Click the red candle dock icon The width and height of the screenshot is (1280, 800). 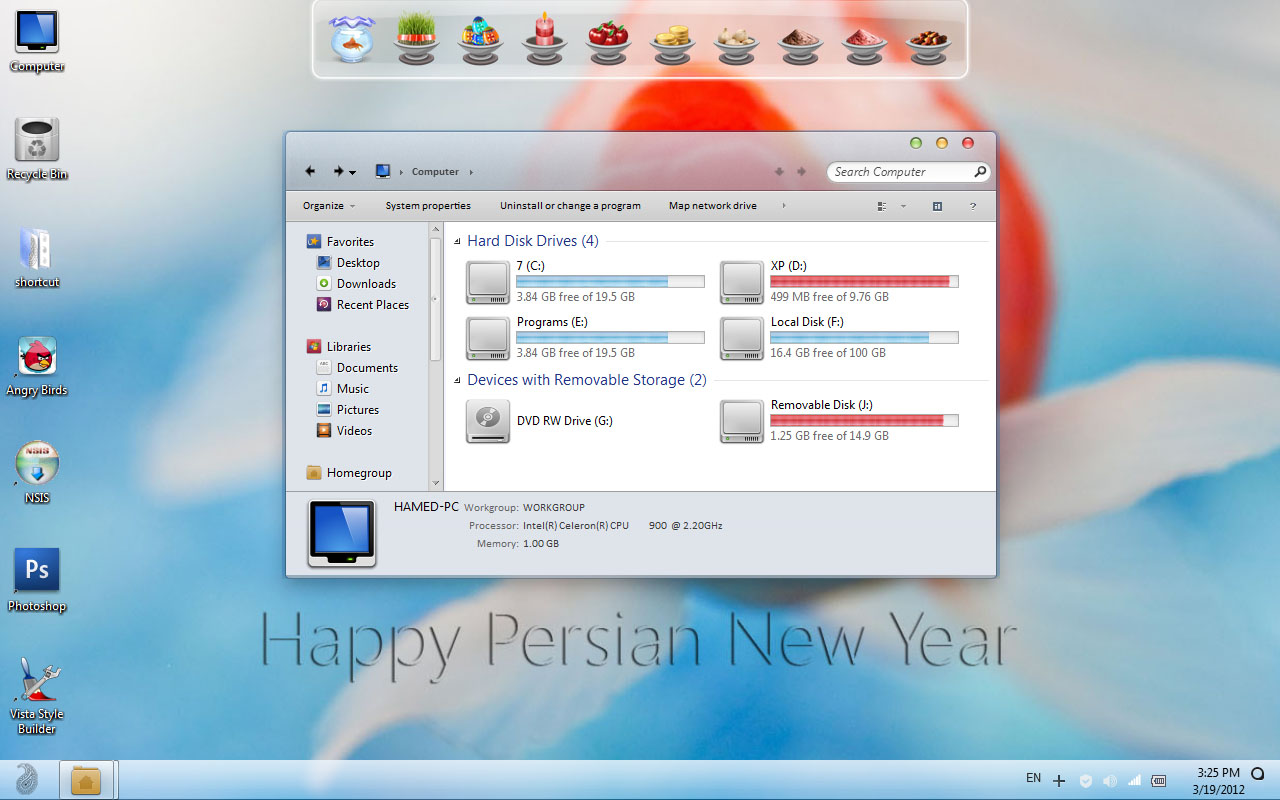click(x=544, y=40)
